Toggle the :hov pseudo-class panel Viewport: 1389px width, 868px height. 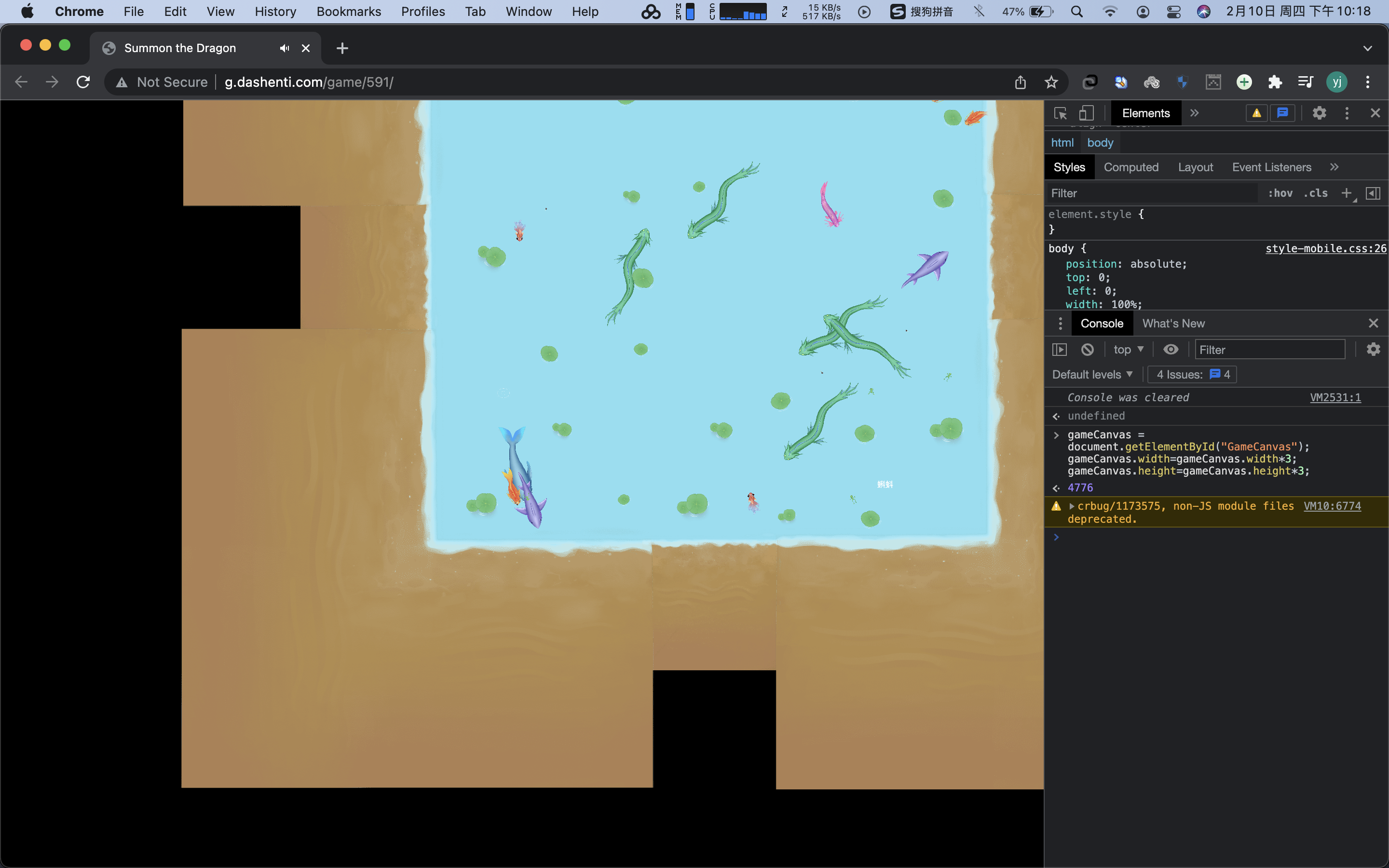[x=1280, y=193]
